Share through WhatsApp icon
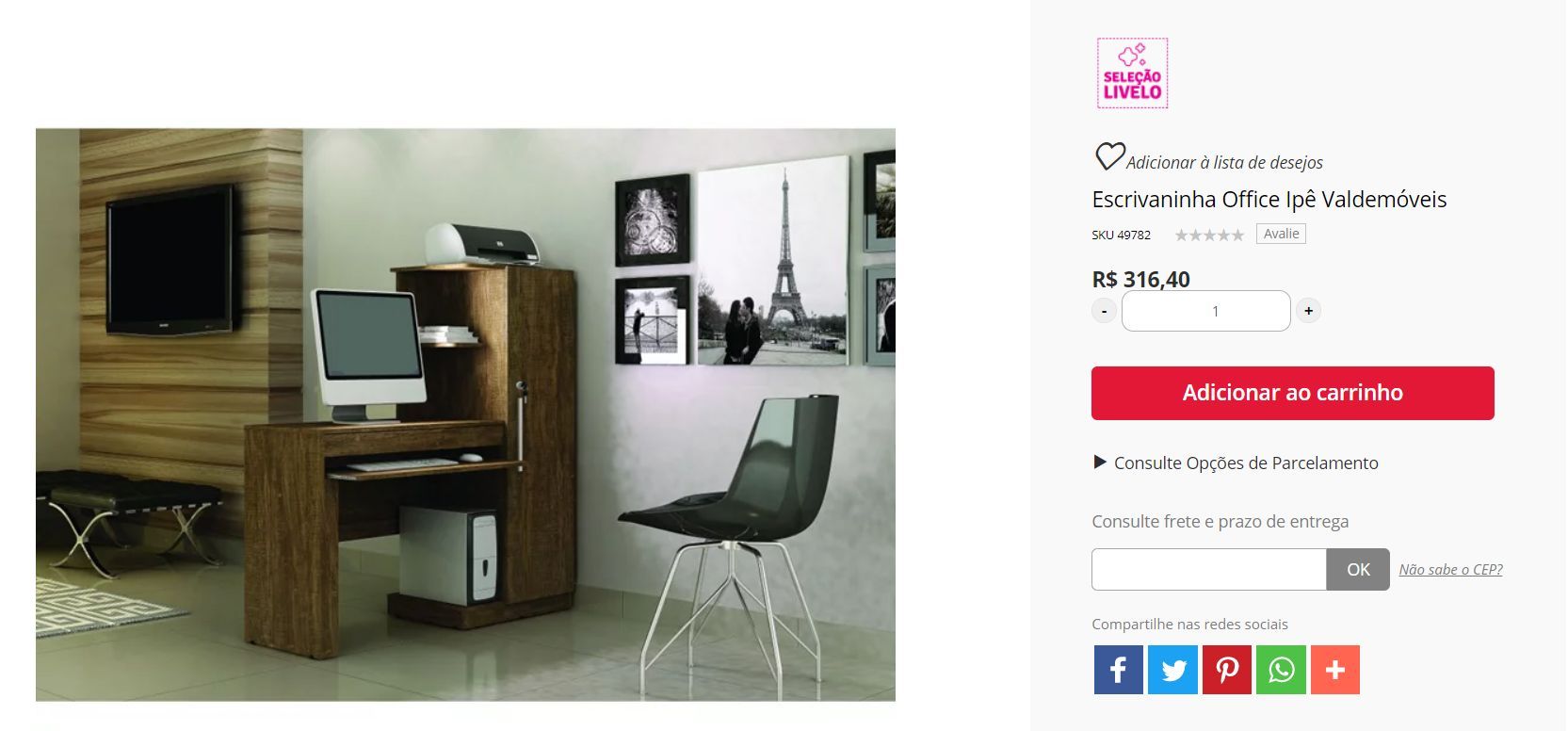 coord(1281,670)
